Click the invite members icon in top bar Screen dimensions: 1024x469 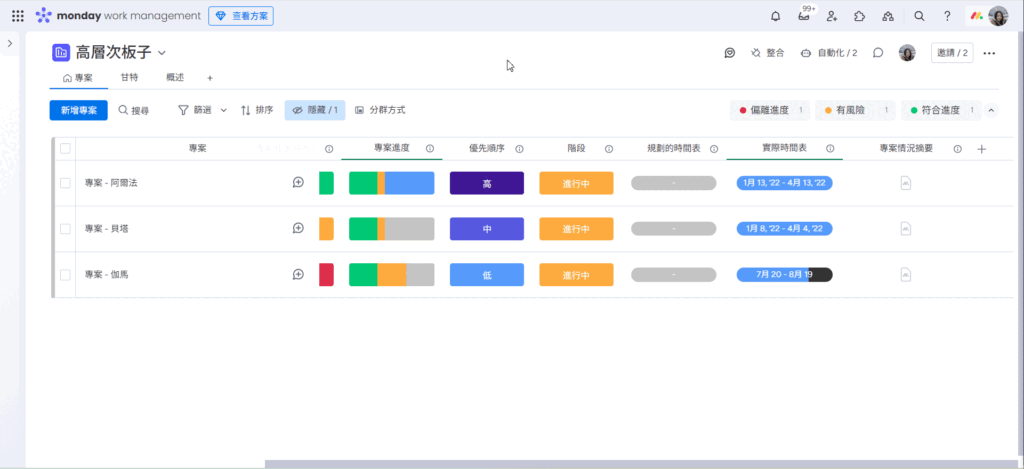click(x=832, y=16)
